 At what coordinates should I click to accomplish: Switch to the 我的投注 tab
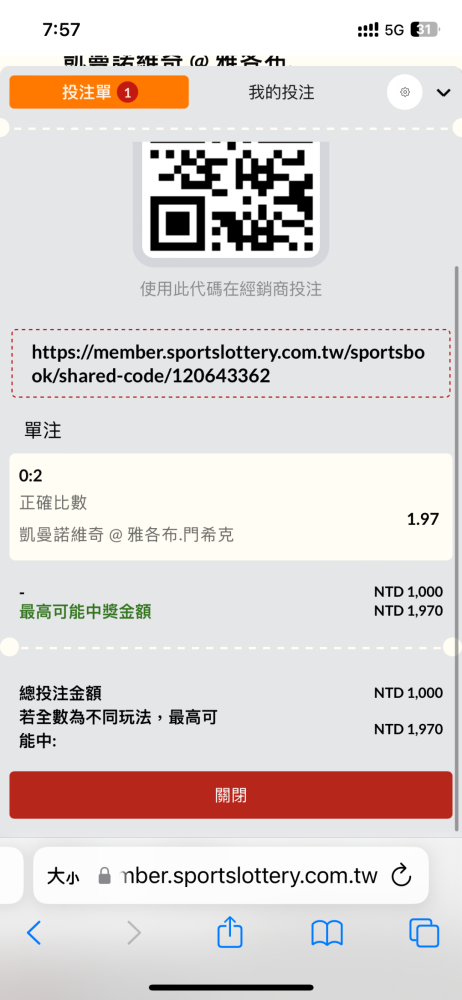[281, 92]
